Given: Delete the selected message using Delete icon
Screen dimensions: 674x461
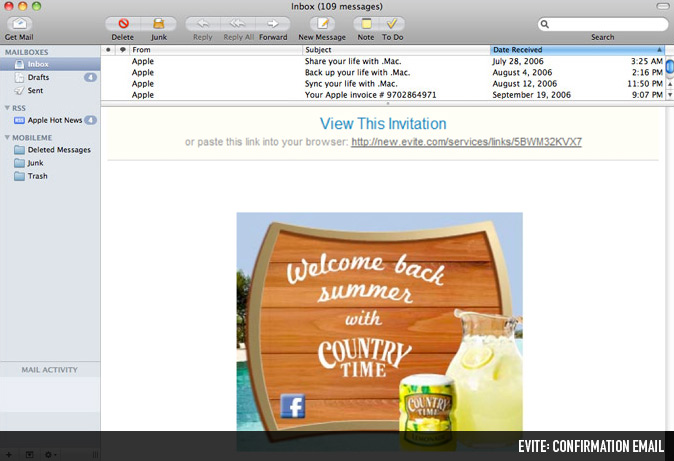Looking at the screenshot, I should (x=123, y=23).
